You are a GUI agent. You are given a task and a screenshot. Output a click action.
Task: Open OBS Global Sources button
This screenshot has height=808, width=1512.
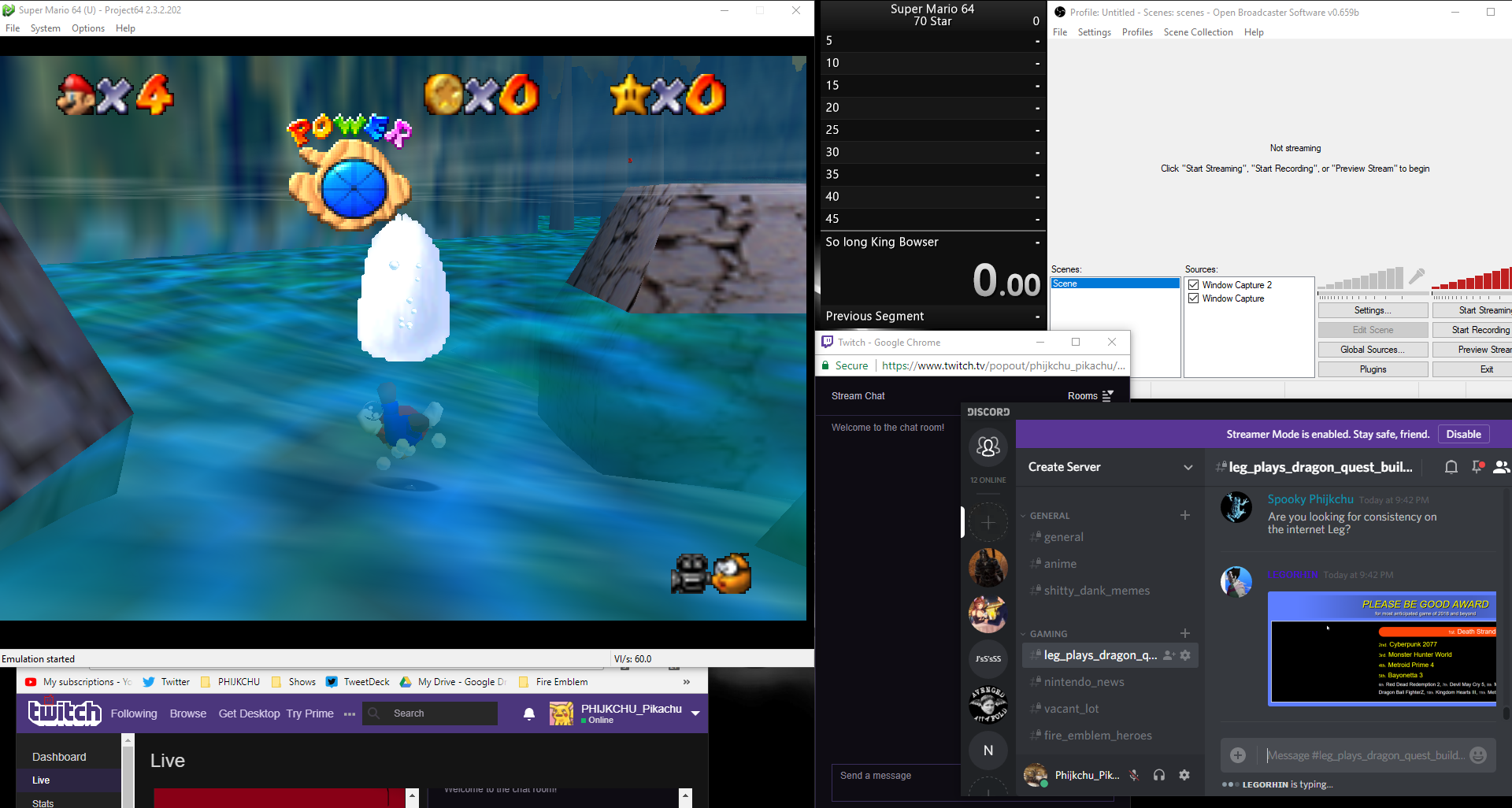coord(1373,350)
